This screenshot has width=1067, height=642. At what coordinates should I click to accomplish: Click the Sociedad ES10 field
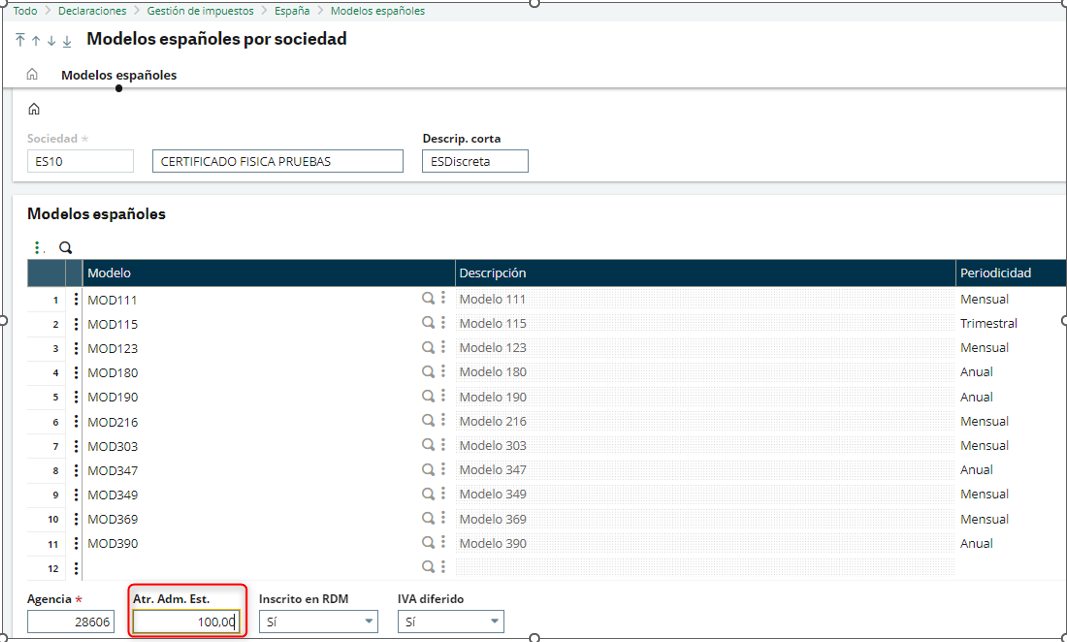(80, 161)
